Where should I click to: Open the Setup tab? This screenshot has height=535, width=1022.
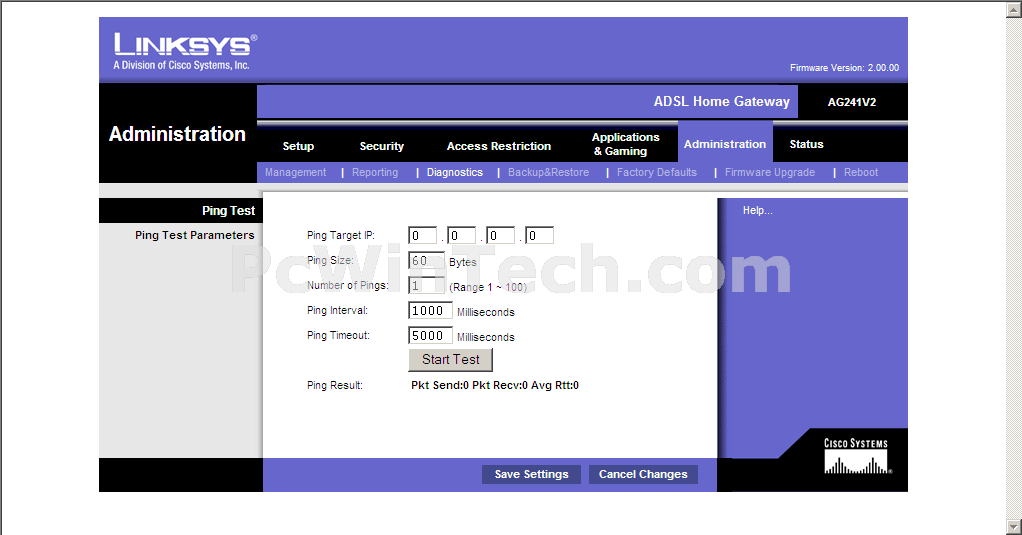point(298,146)
